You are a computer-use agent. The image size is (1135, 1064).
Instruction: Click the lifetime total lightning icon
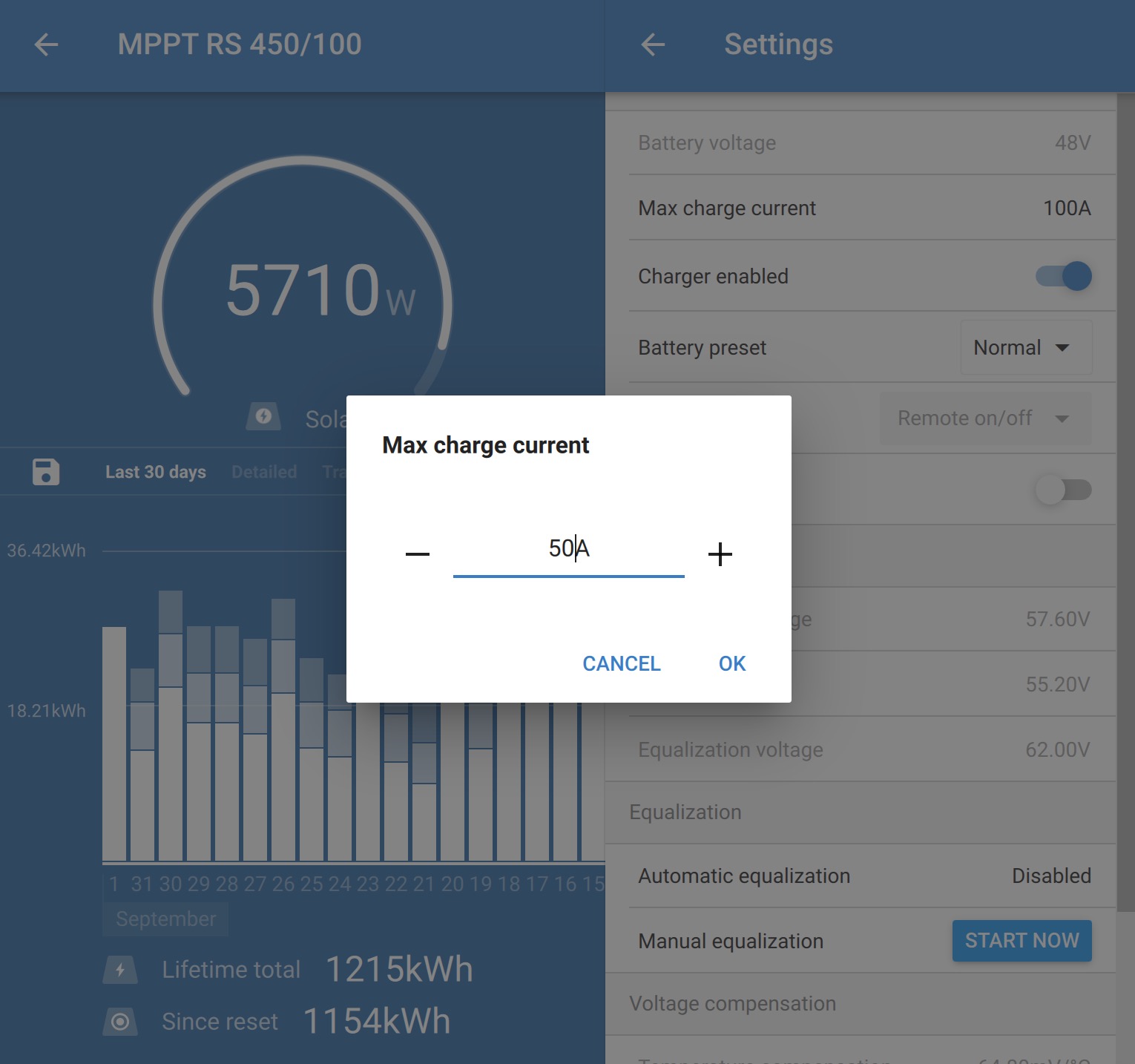point(120,970)
